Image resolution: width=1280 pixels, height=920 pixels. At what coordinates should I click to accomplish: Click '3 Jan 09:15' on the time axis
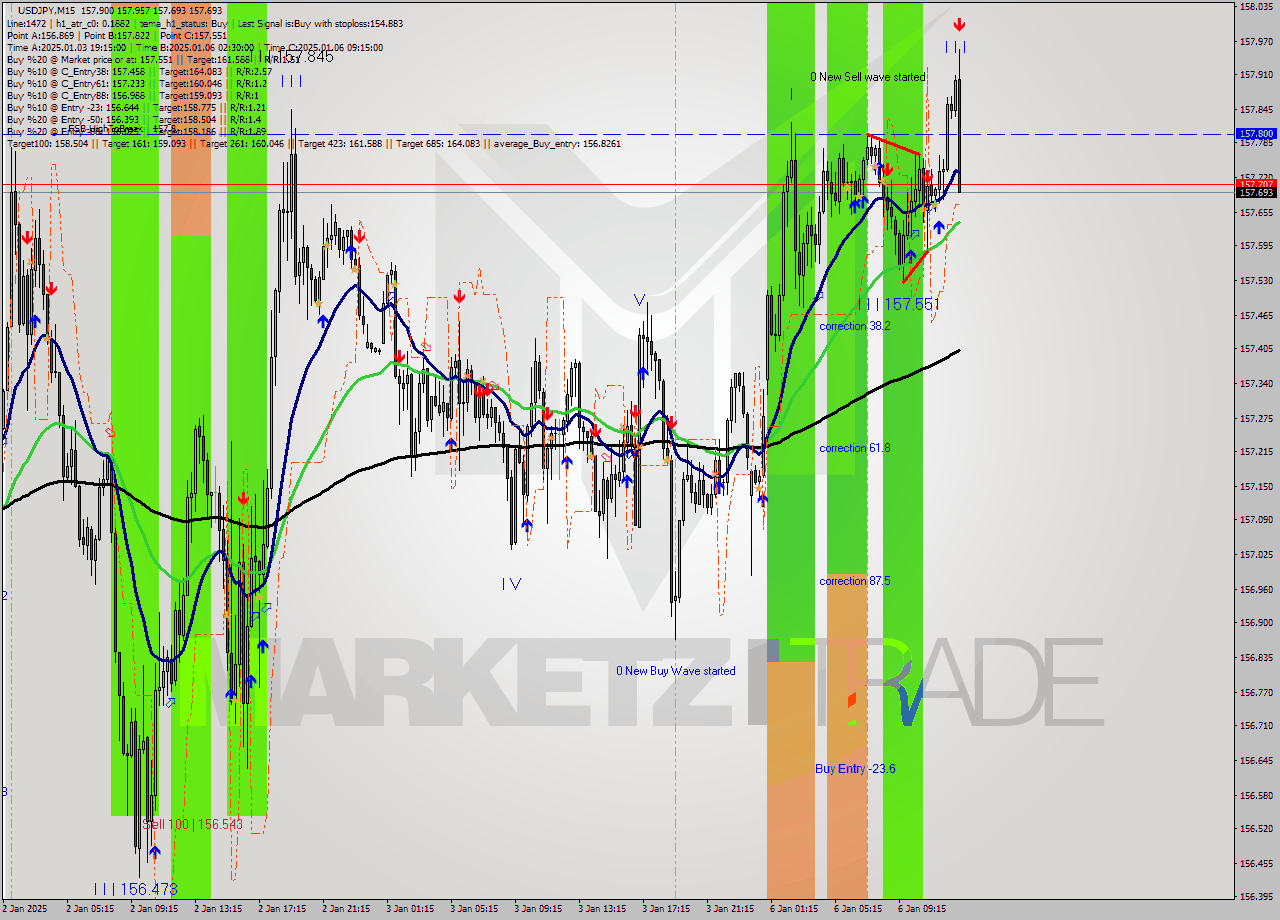coord(539,909)
